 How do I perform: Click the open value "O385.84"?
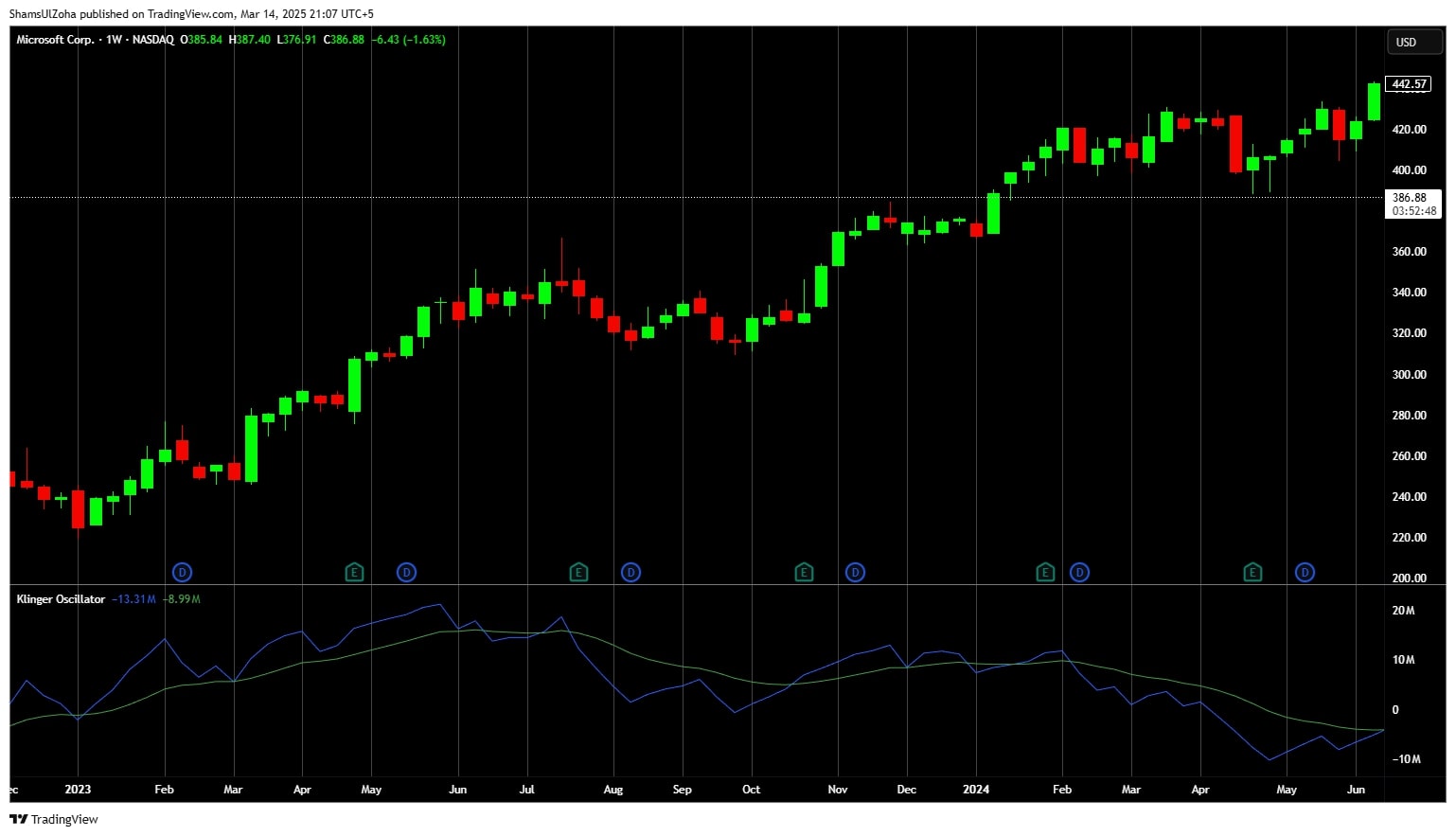coord(202,40)
